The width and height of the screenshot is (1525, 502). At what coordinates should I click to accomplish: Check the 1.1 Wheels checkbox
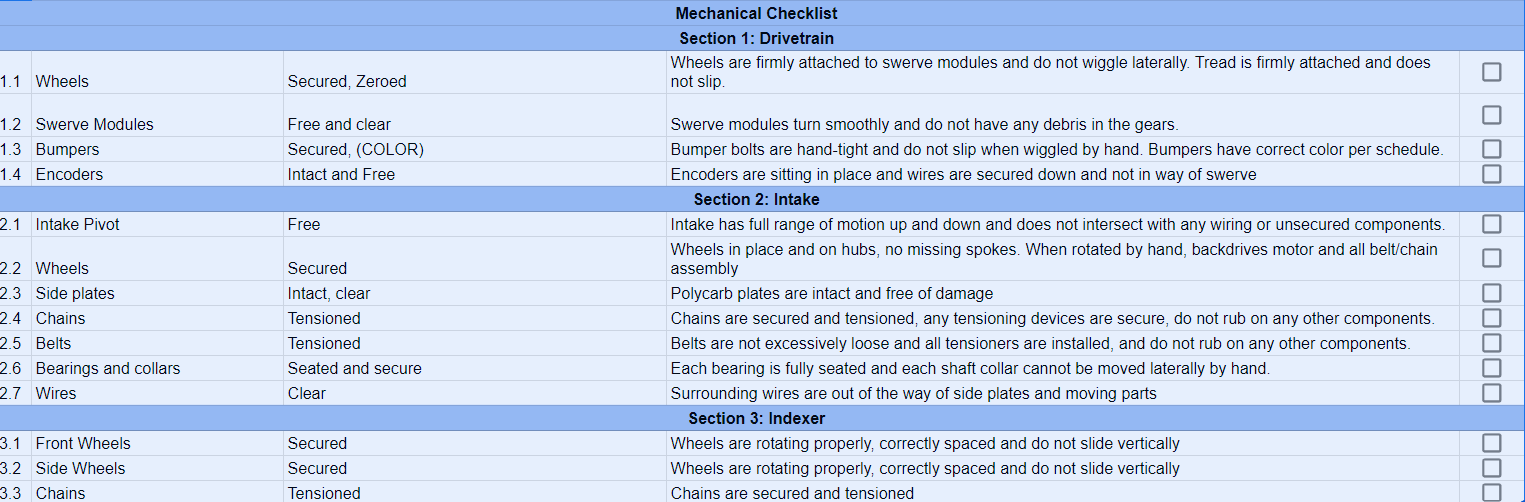(1491, 72)
